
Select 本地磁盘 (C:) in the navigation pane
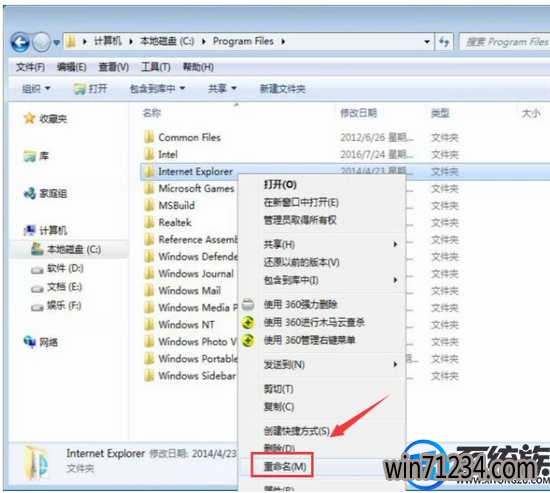tap(69, 249)
